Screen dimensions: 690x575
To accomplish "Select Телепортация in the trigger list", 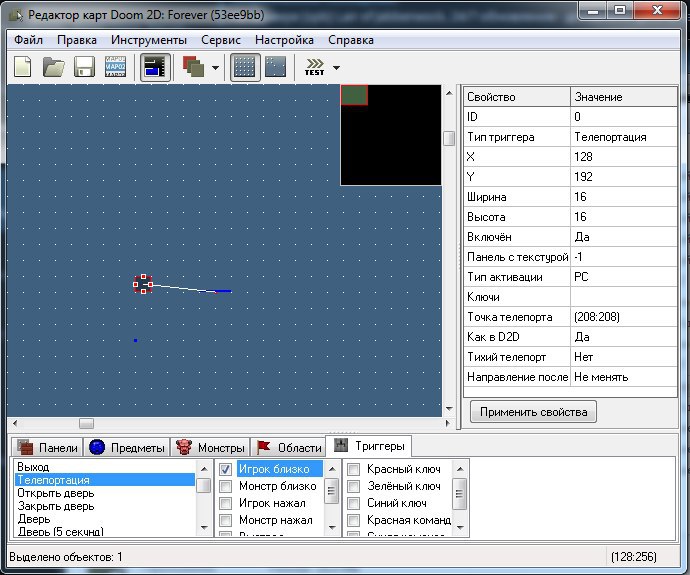I will tap(105, 480).
